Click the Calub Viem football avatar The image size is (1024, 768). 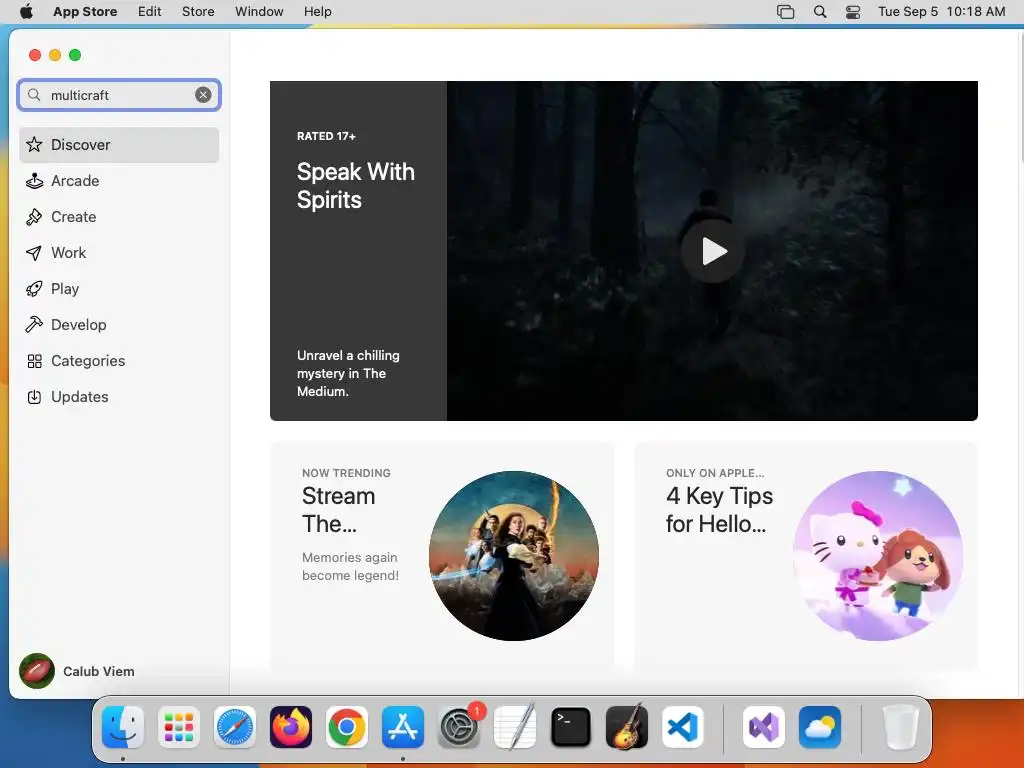coord(37,671)
